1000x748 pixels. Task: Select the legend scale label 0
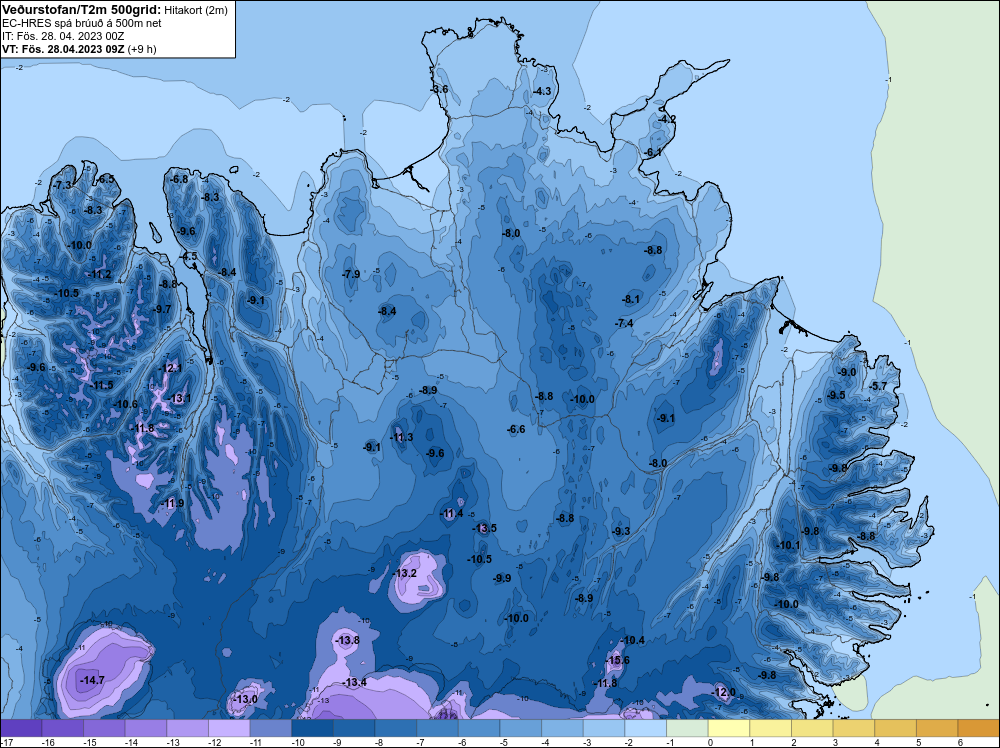[710, 742]
